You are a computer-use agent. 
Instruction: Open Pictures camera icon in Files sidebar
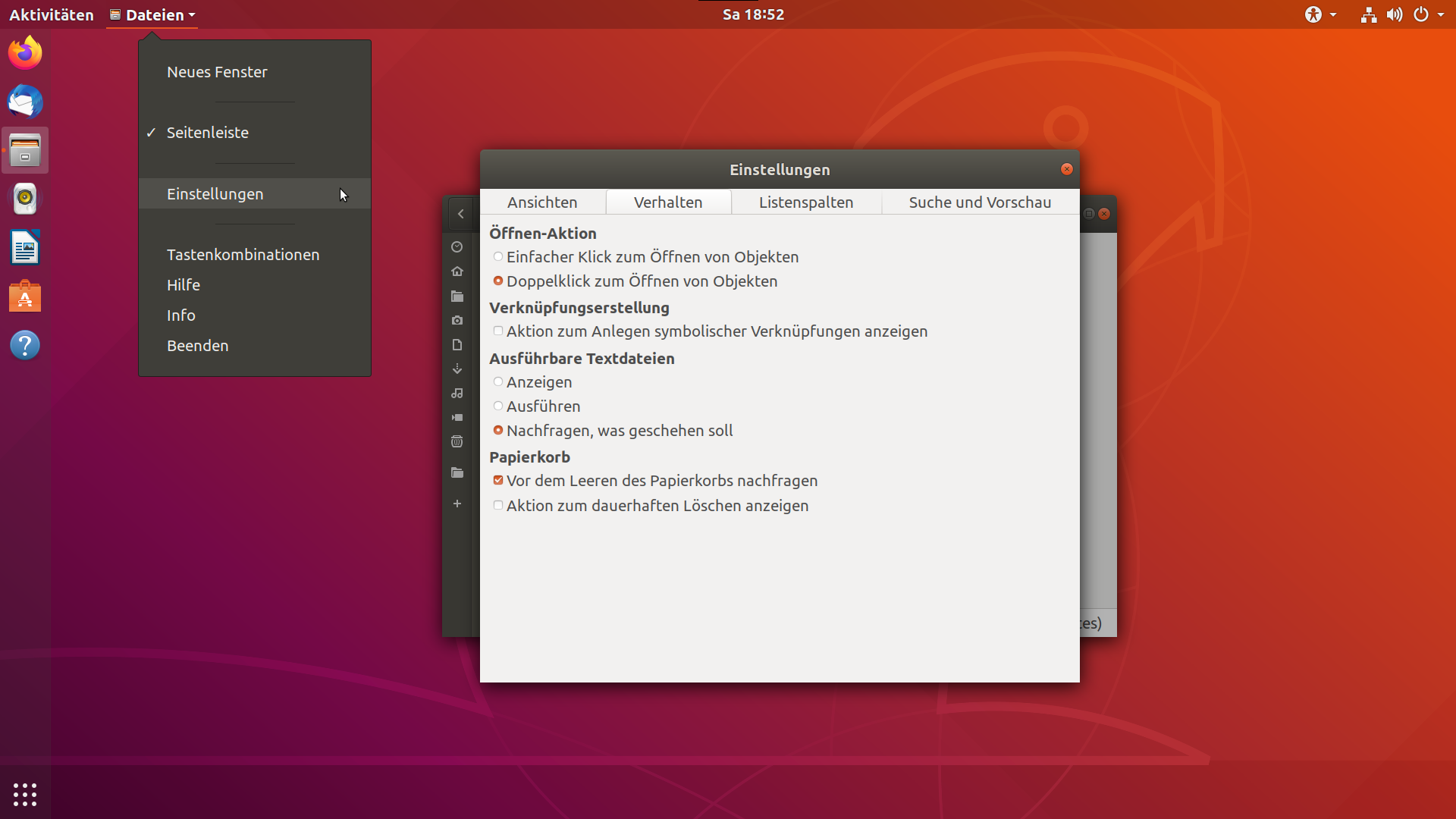457,320
